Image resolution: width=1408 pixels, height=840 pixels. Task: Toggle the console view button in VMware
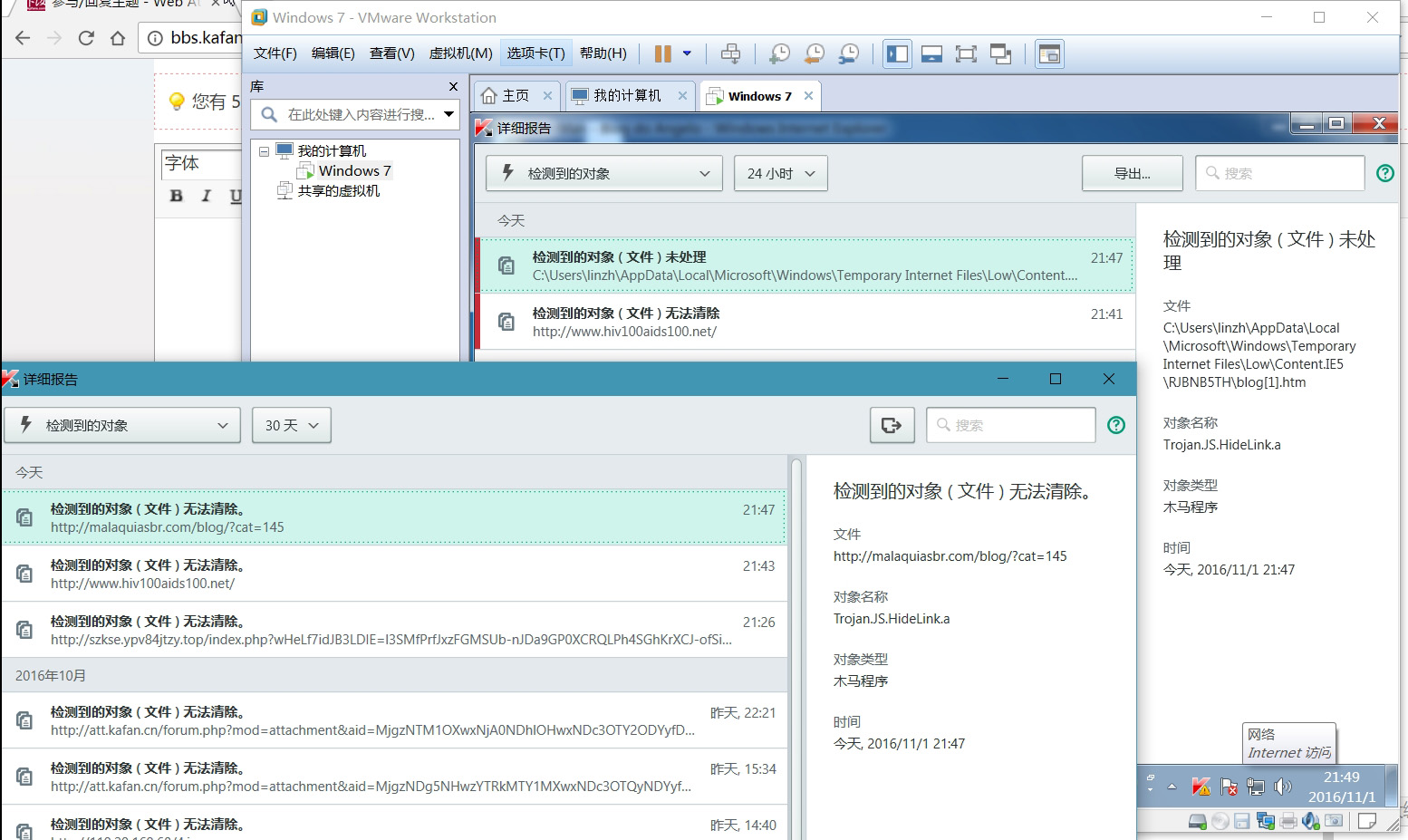tap(1049, 54)
